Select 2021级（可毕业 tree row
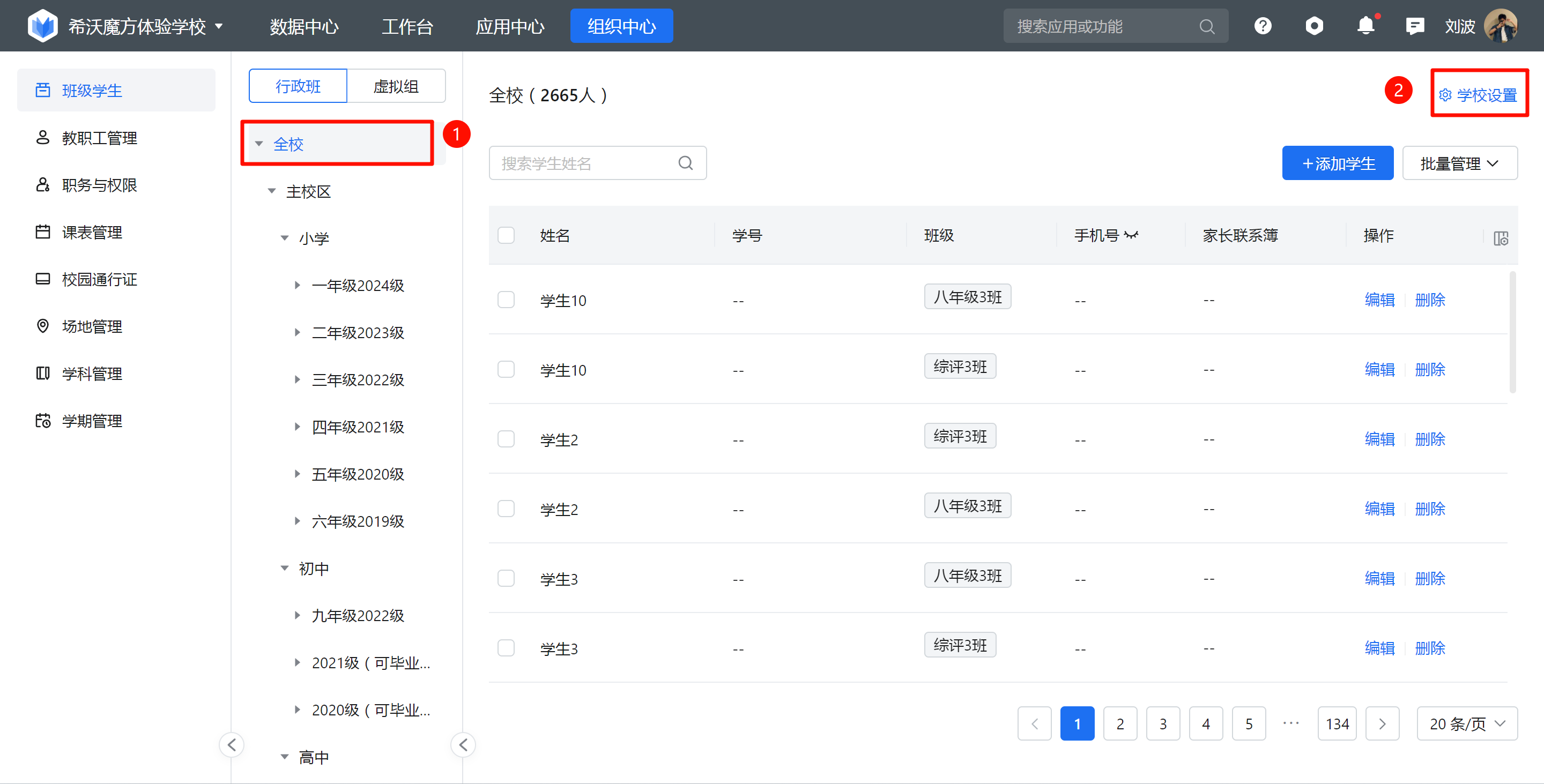 coord(371,662)
